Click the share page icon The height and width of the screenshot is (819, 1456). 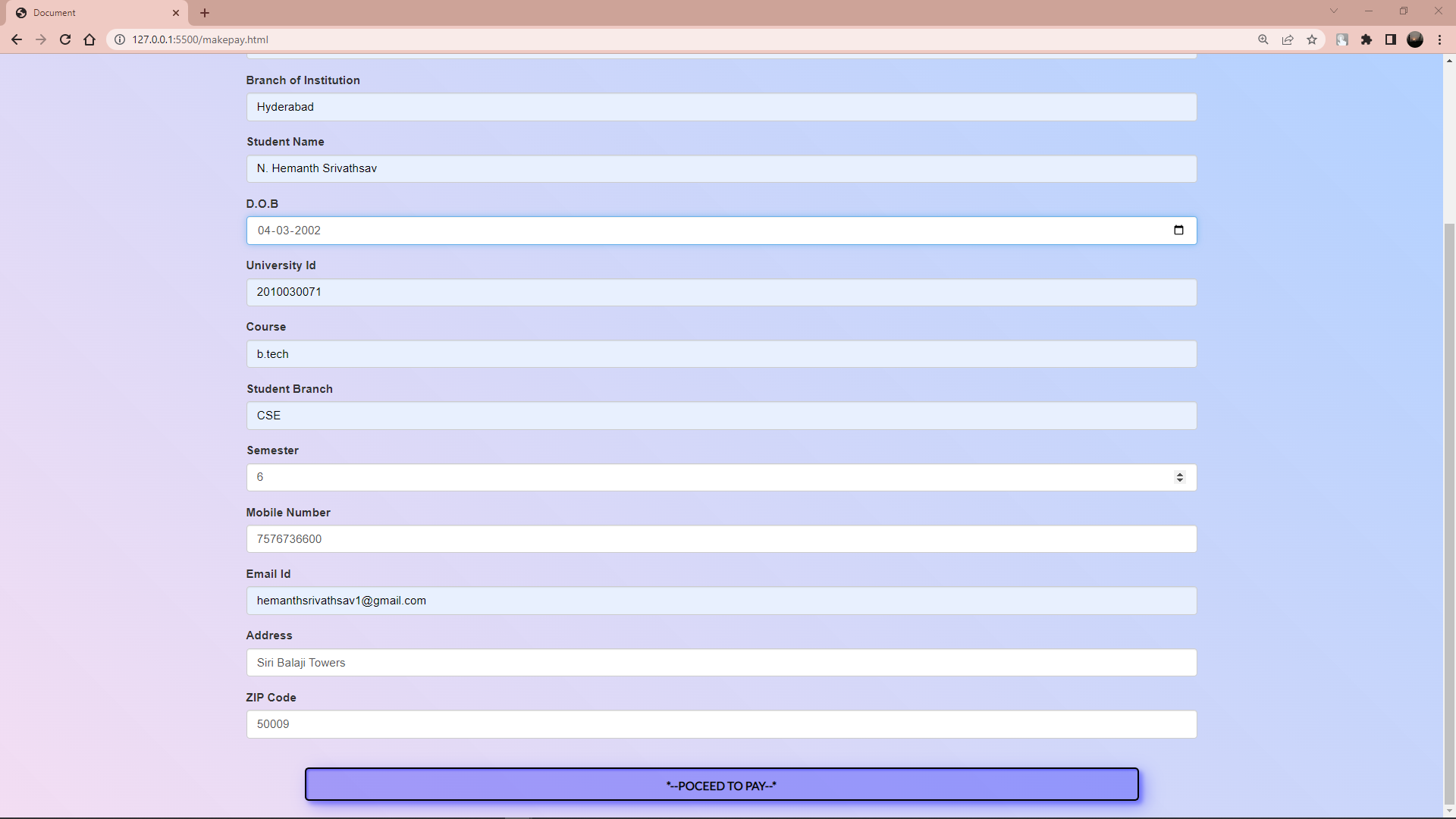(1288, 39)
